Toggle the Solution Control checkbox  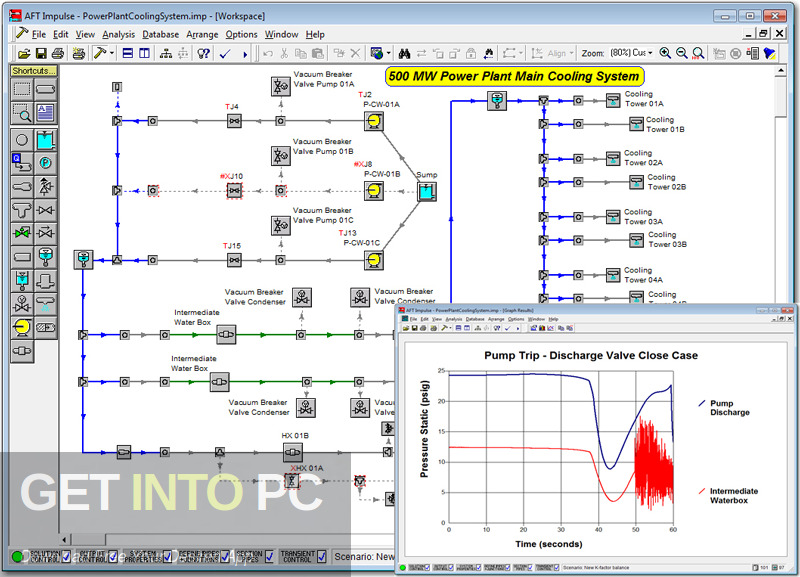coord(66,557)
